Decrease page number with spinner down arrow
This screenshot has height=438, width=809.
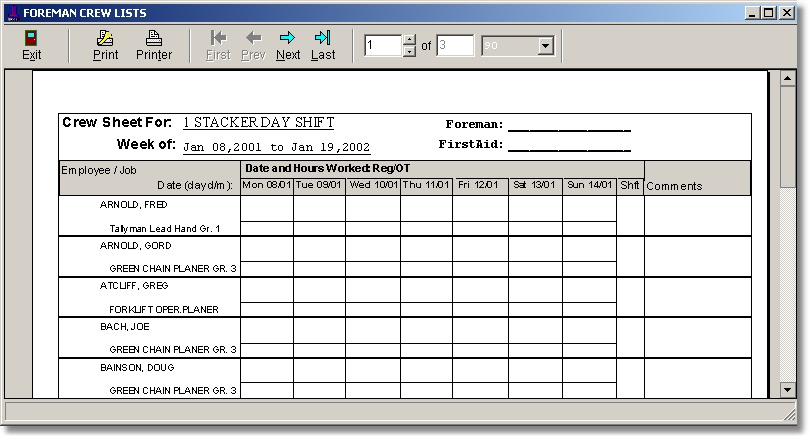[408, 51]
